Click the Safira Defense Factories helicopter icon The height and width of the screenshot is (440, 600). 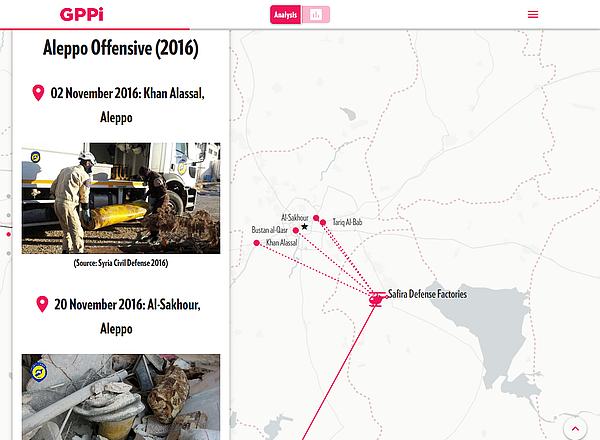pos(377,299)
